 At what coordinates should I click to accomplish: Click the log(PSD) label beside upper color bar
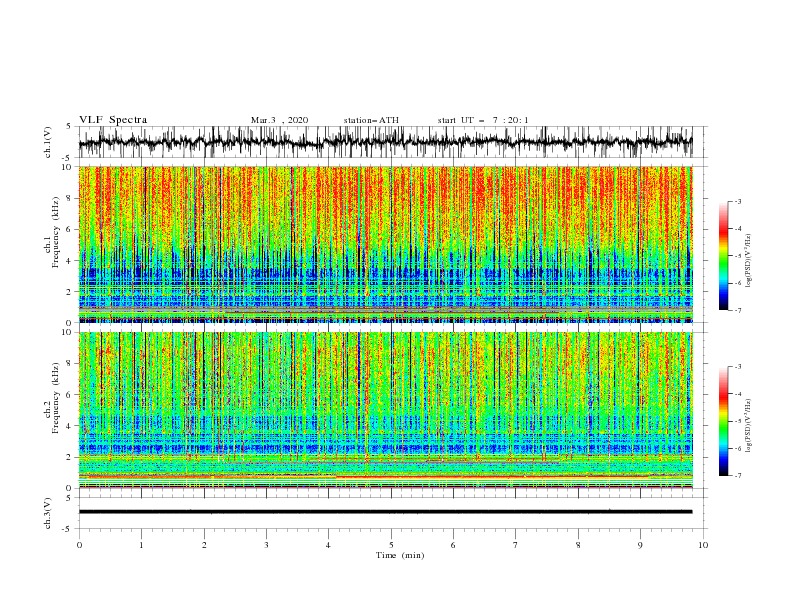coord(748,261)
